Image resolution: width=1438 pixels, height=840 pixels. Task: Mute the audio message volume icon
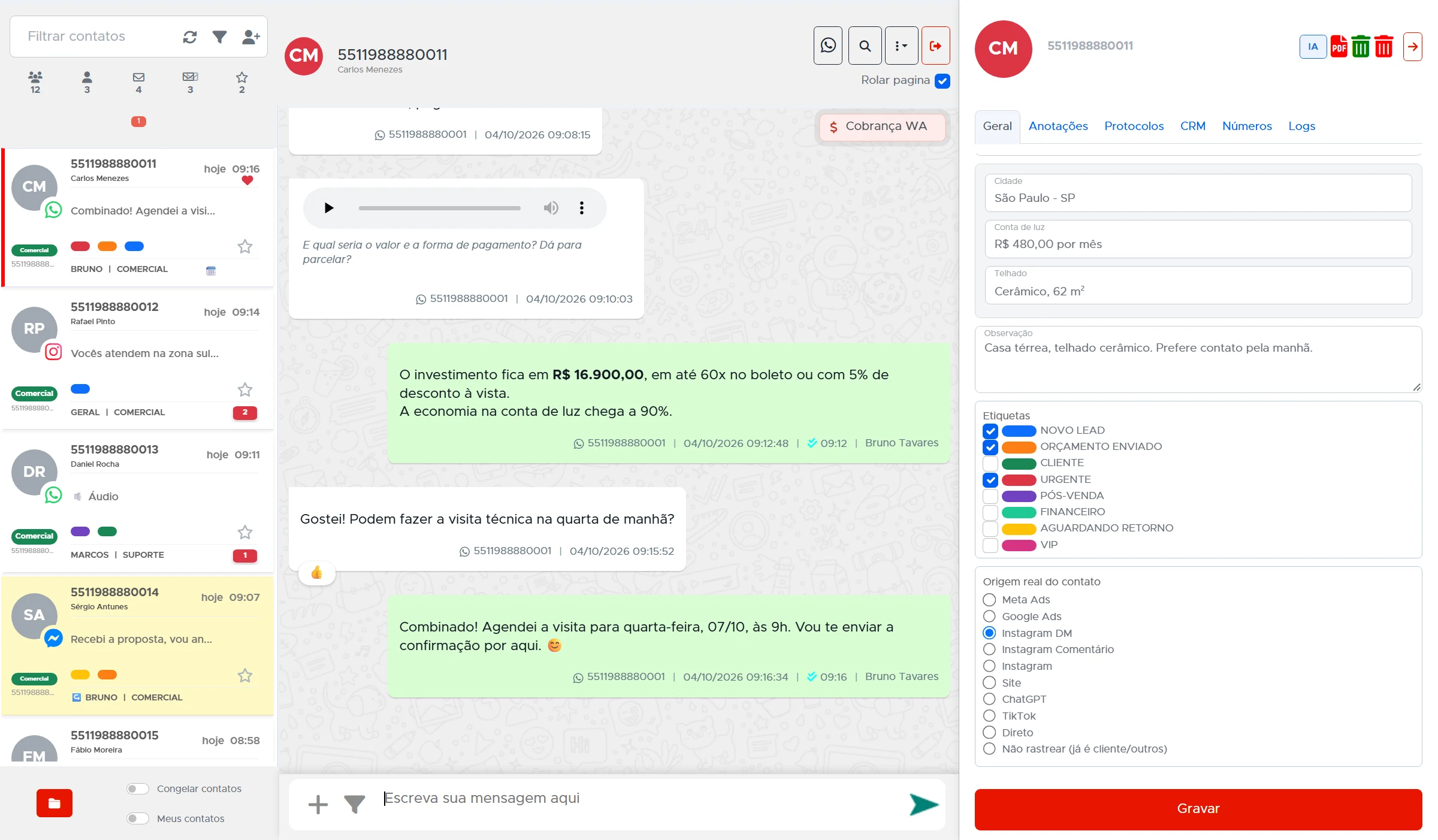click(x=551, y=208)
